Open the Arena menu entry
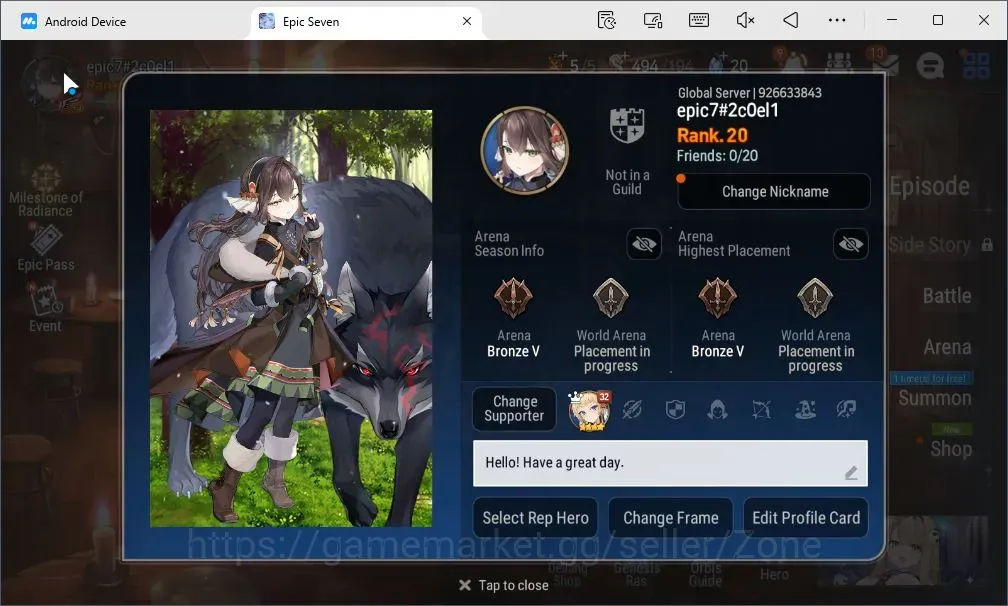Viewport: 1008px width, 606px height. (947, 348)
